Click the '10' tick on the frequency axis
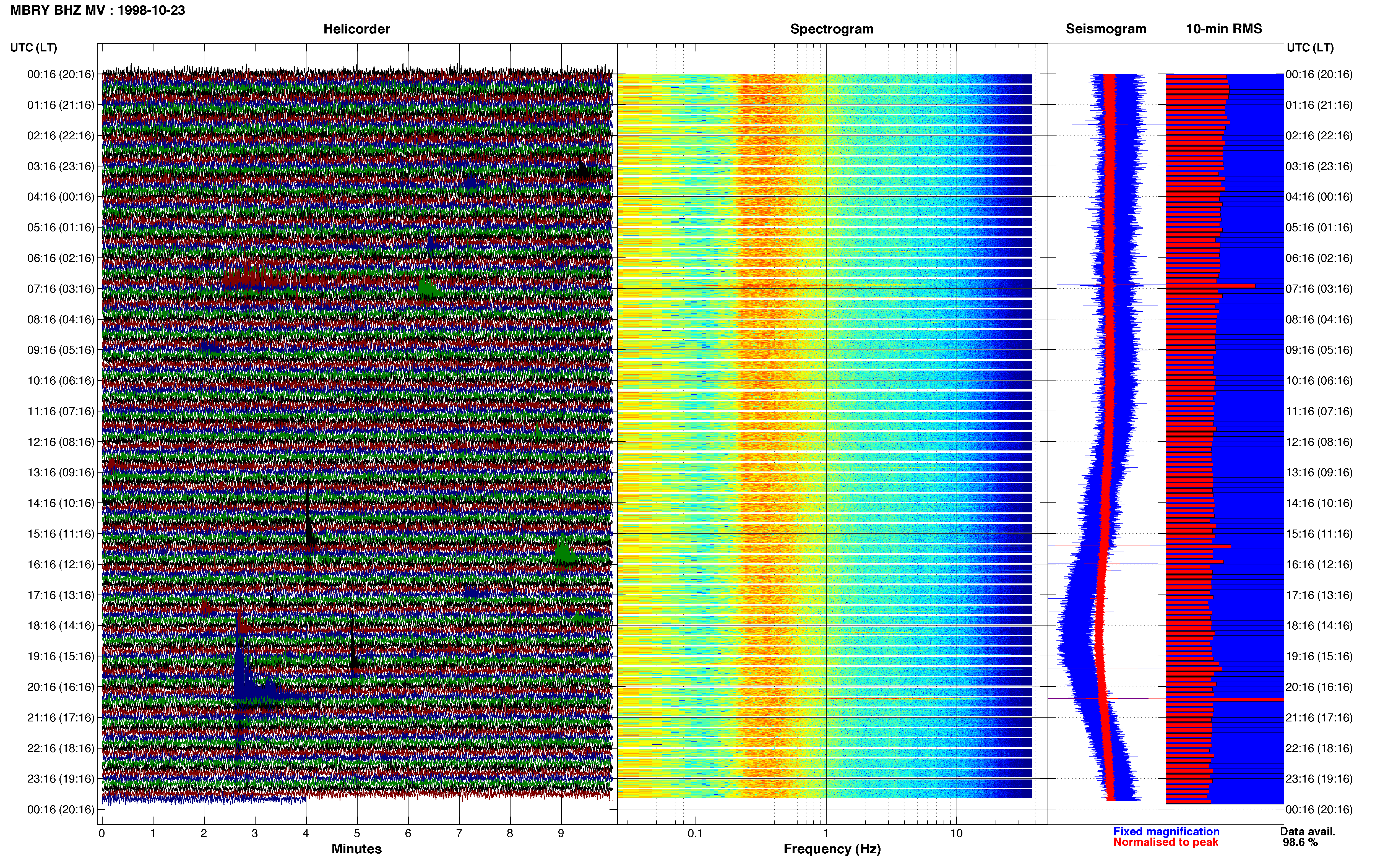1388x868 pixels. (956, 833)
